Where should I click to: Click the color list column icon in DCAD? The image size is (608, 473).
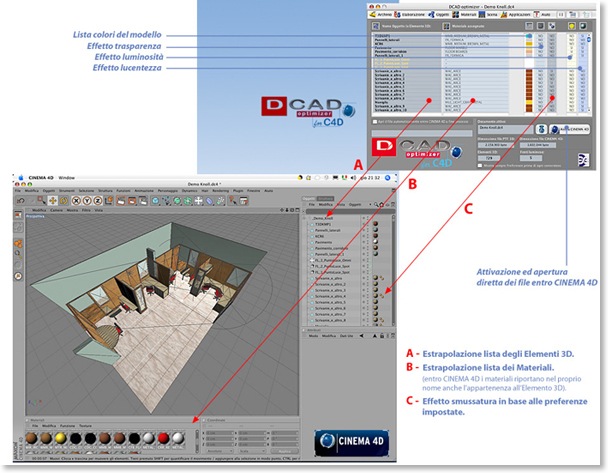529,26
